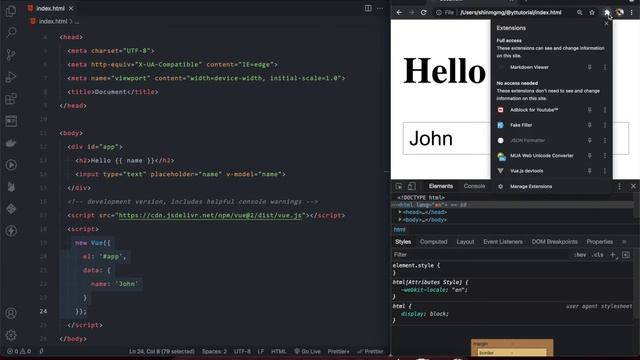Open the Explorer view in VS Code
The width and height of the screenshot is (640, 360).
click(x=11, y=11)
